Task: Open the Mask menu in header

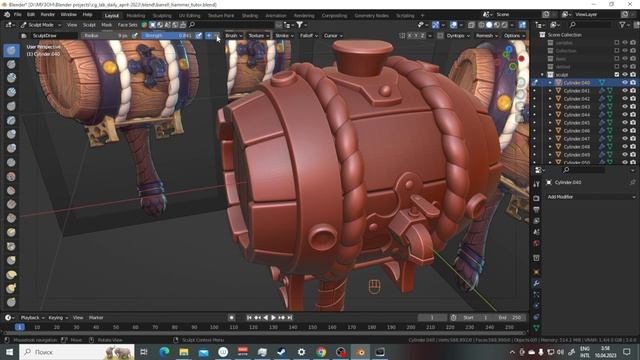Action: click(107, 25)
